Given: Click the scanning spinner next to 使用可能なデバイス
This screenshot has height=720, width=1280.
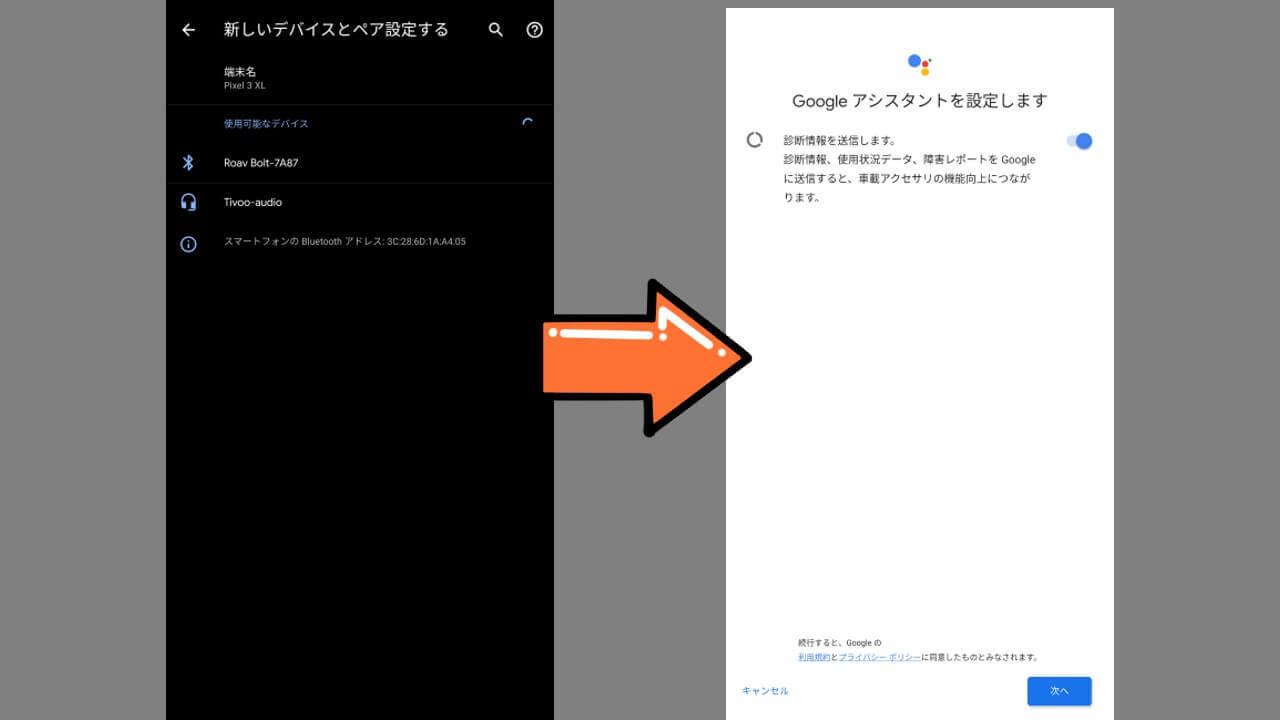Looking at the screenshot, I should [x=528, y=124].
